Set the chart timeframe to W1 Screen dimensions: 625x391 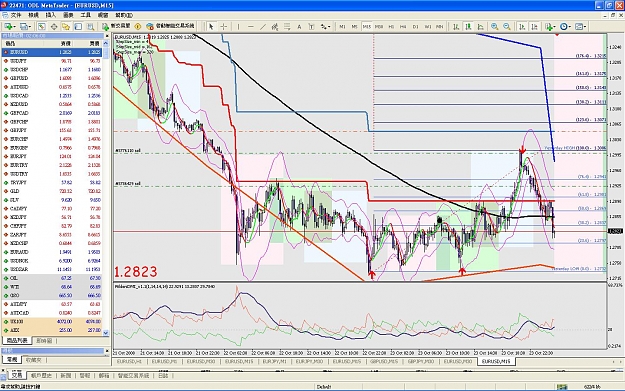pos(428,27)
